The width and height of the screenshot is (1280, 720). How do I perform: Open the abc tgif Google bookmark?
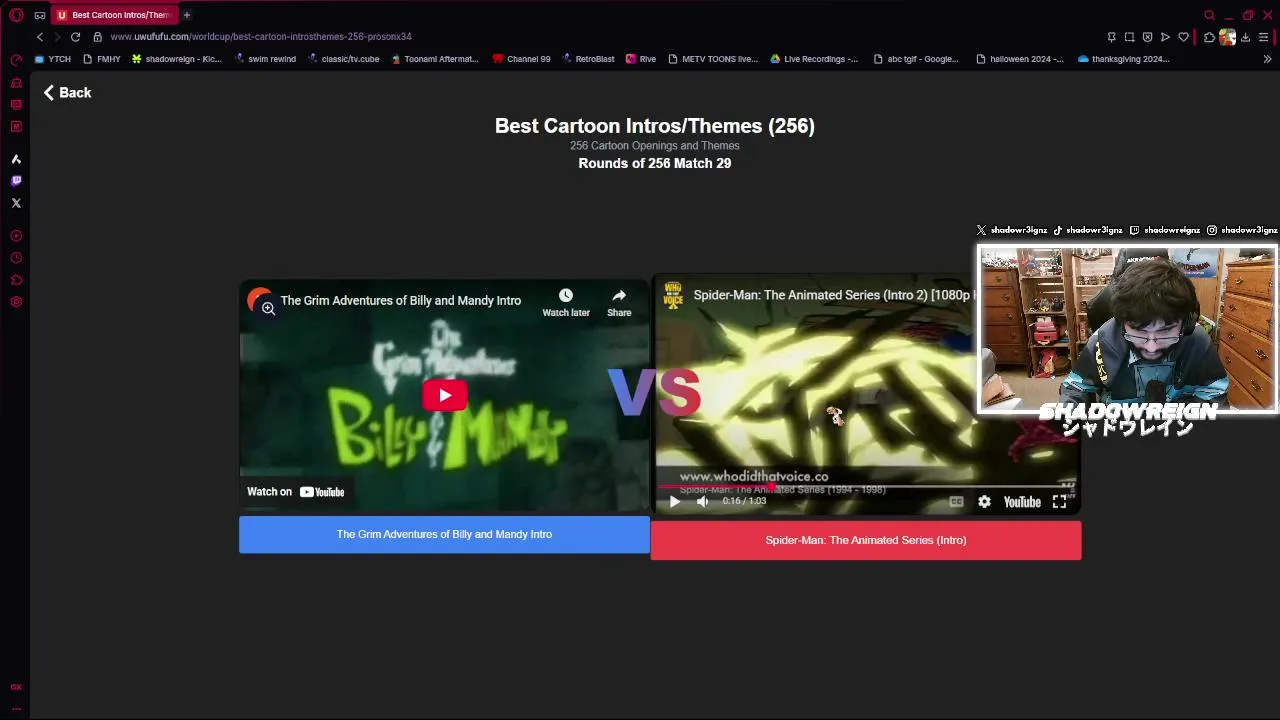(916, 59)
